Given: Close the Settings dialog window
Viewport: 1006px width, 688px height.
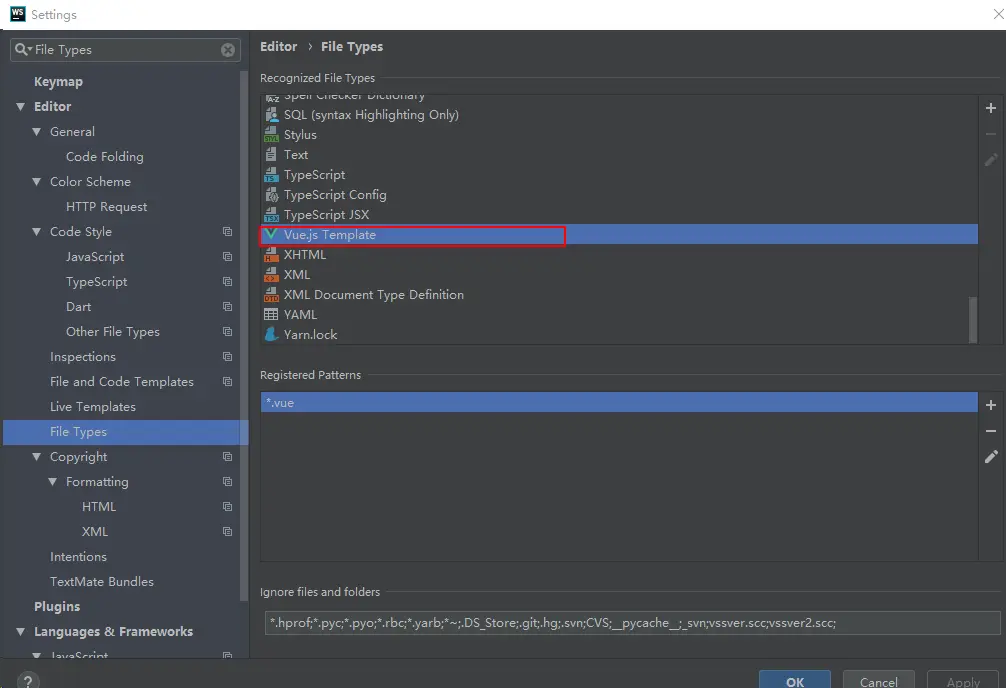Looking at the screenshot, I should pyautogui.click(x=998, y=13).
